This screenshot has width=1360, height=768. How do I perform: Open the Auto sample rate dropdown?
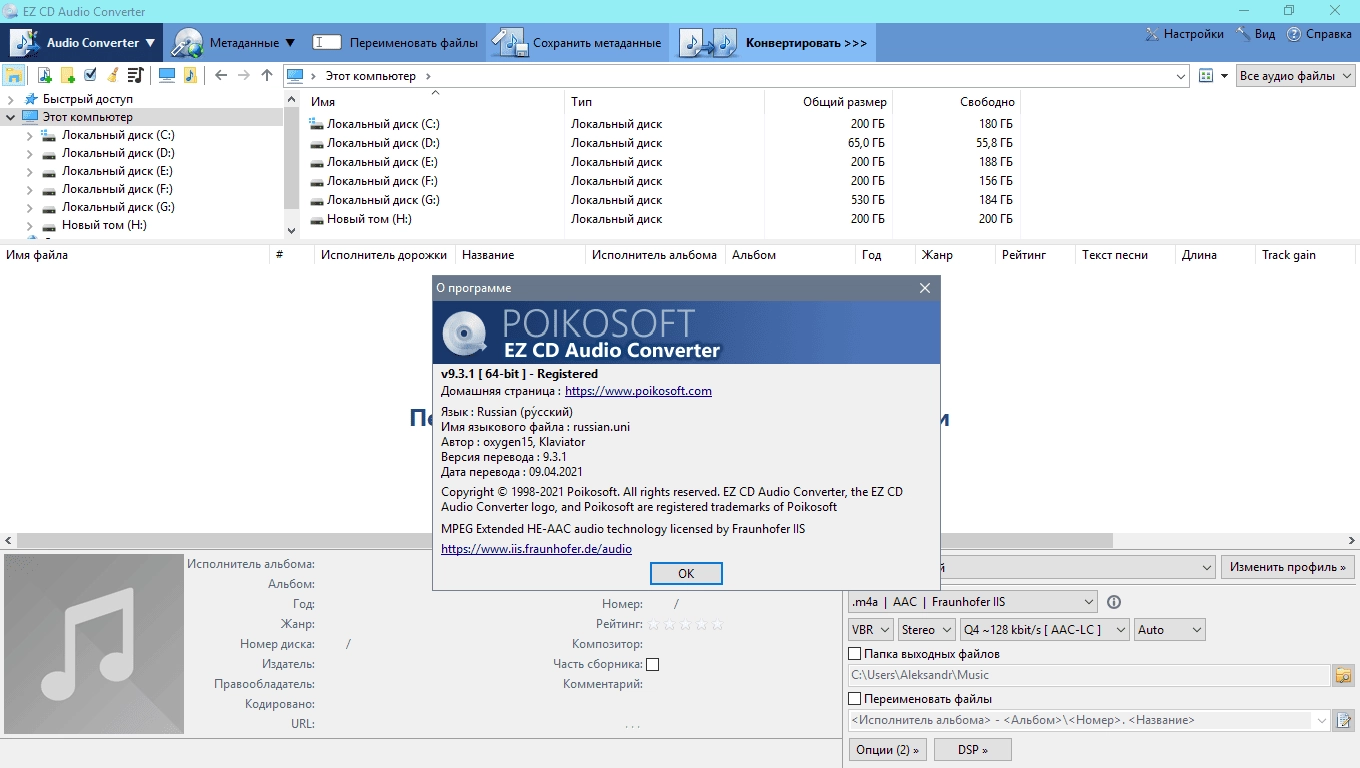click(x=1169, y=630)
